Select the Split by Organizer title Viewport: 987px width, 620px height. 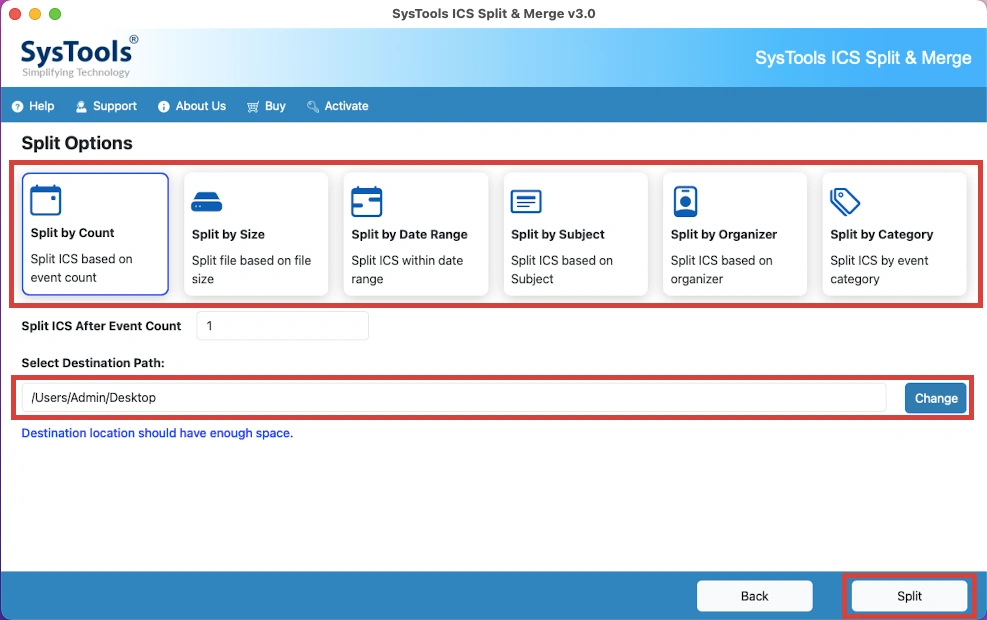point(724,234)
